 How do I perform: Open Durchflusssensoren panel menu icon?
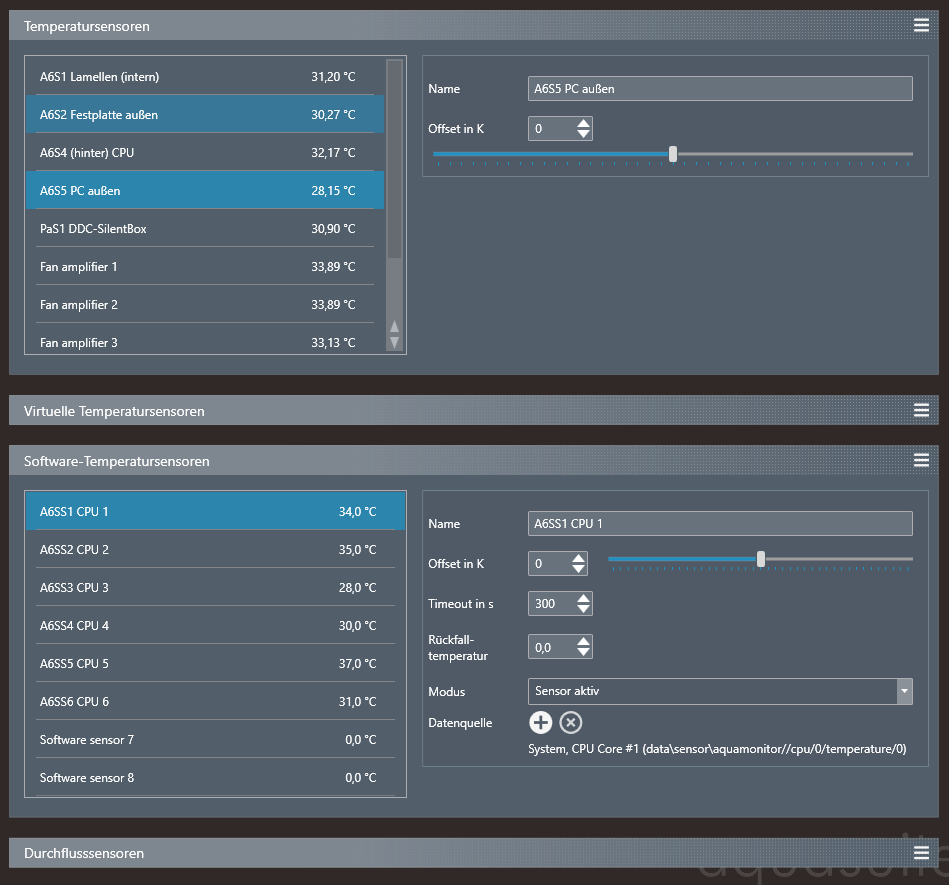coord(921,852)
